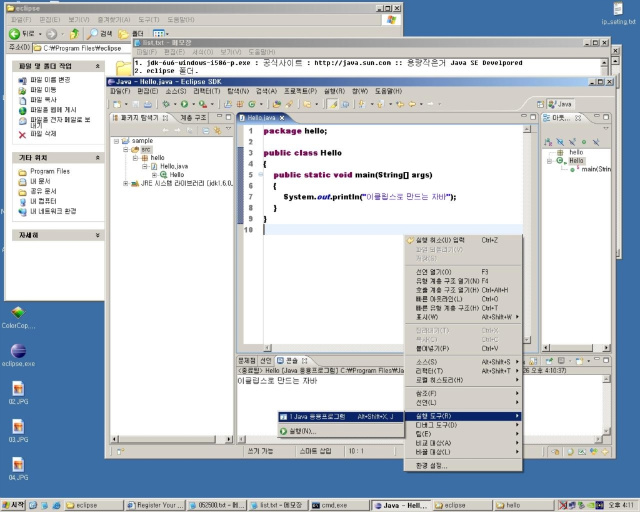Click the address bar in Explorer window

click(82, 48)
